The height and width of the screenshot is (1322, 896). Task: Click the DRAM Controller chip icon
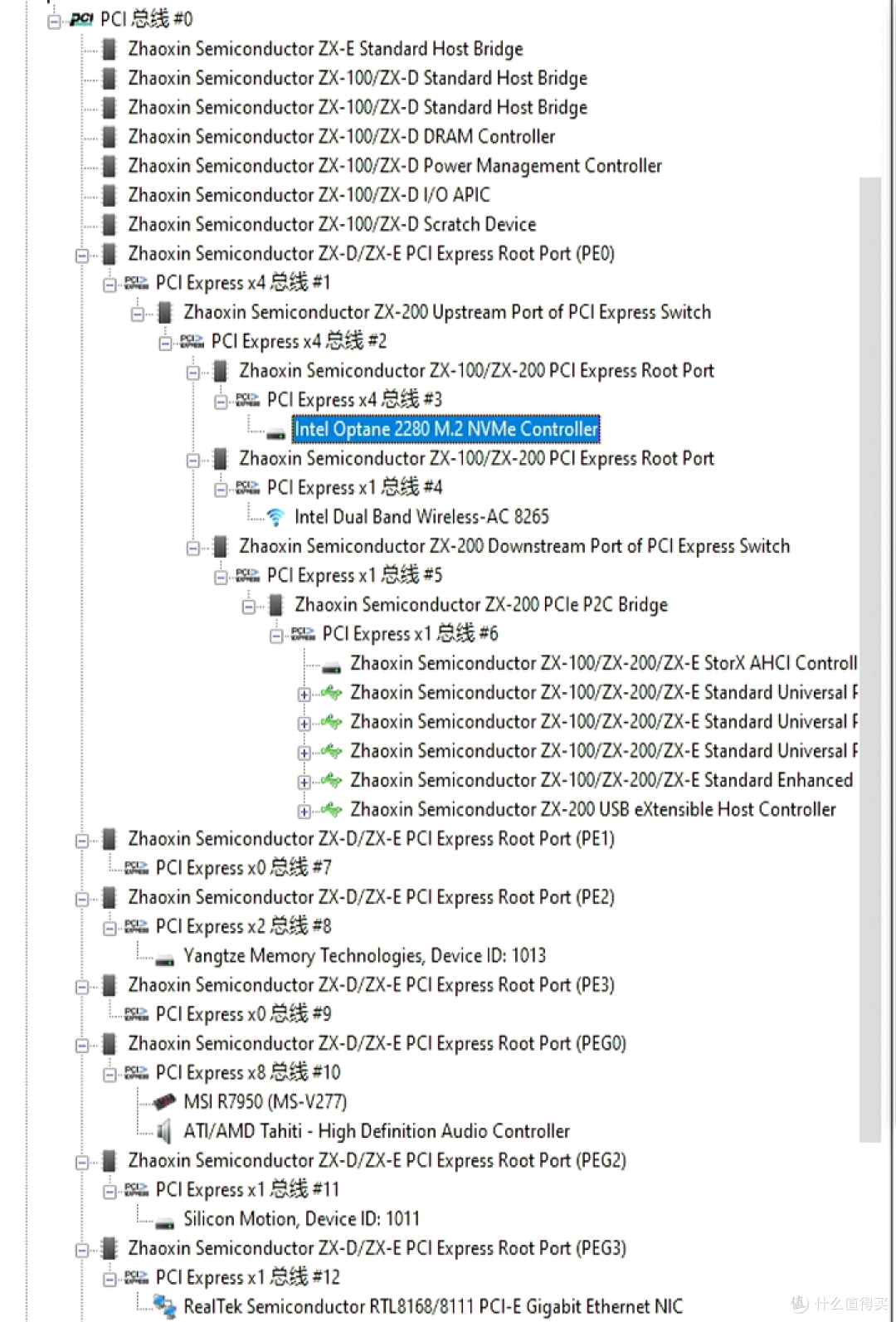[109, 137]
